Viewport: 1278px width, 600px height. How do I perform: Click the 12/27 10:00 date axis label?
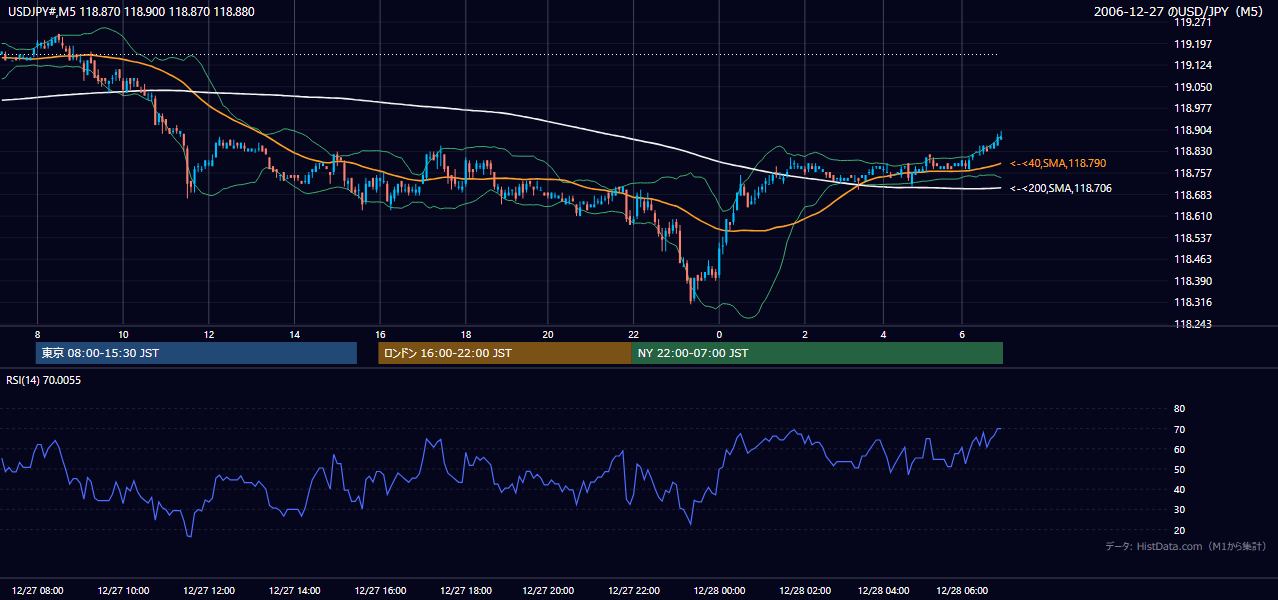(x=124, y=591)
